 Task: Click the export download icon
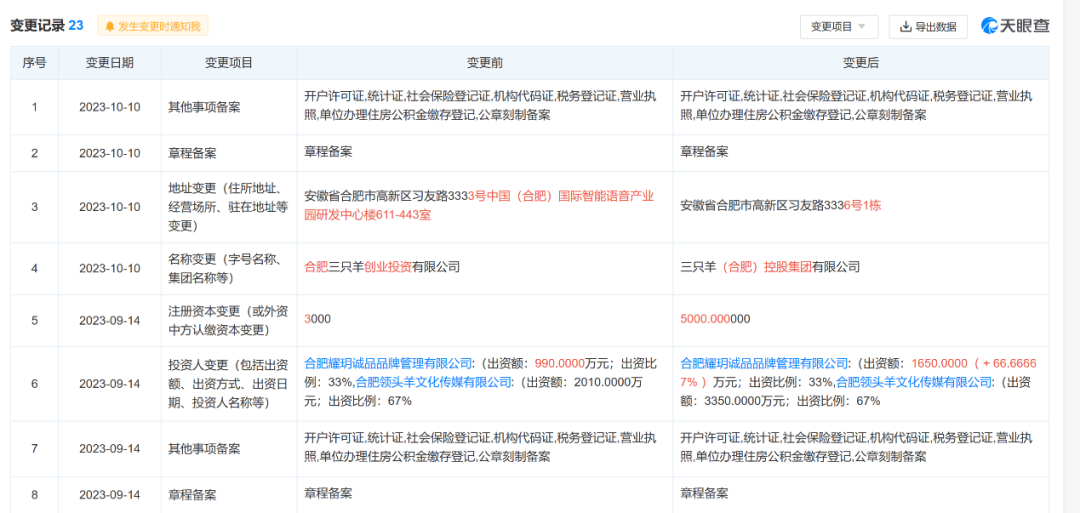click(906, 27)
